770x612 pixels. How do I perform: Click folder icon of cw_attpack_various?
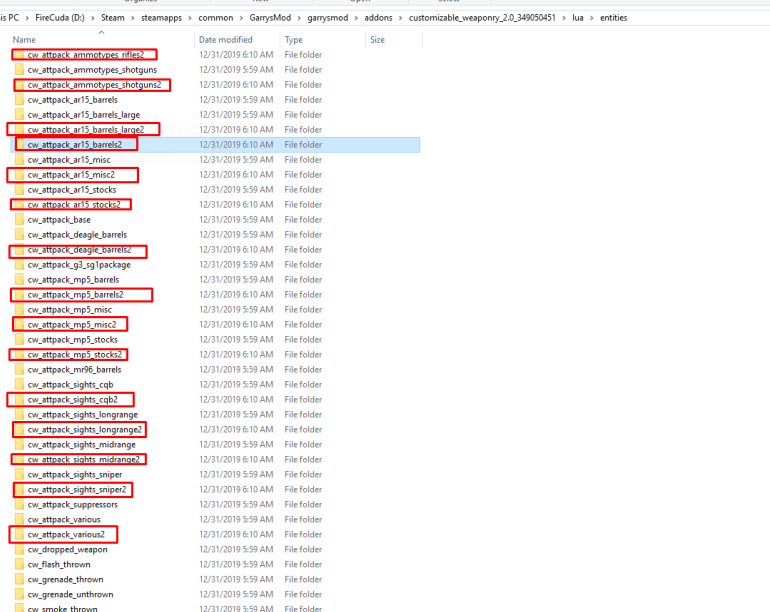click(19, 519)
